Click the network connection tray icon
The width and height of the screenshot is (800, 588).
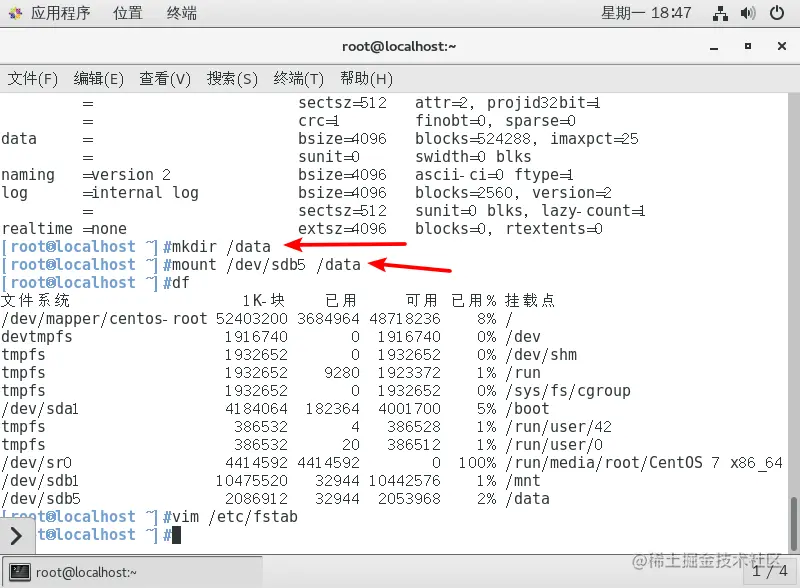coord(720,13)
